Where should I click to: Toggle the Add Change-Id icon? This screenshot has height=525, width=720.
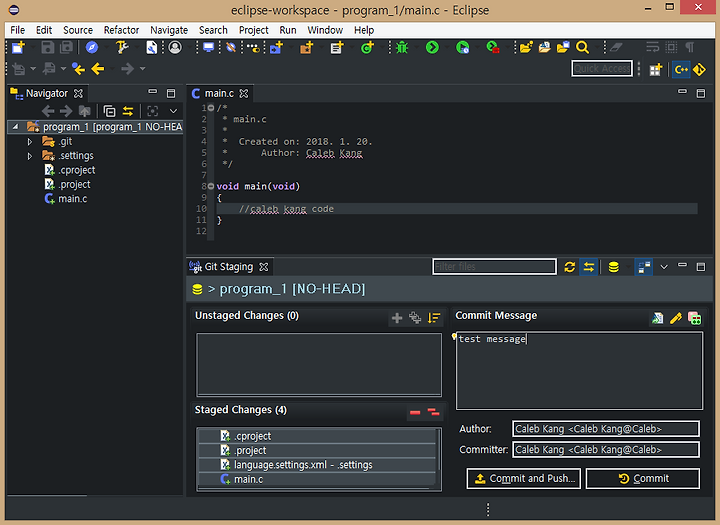pyautogui.click(x=694, y=318)
